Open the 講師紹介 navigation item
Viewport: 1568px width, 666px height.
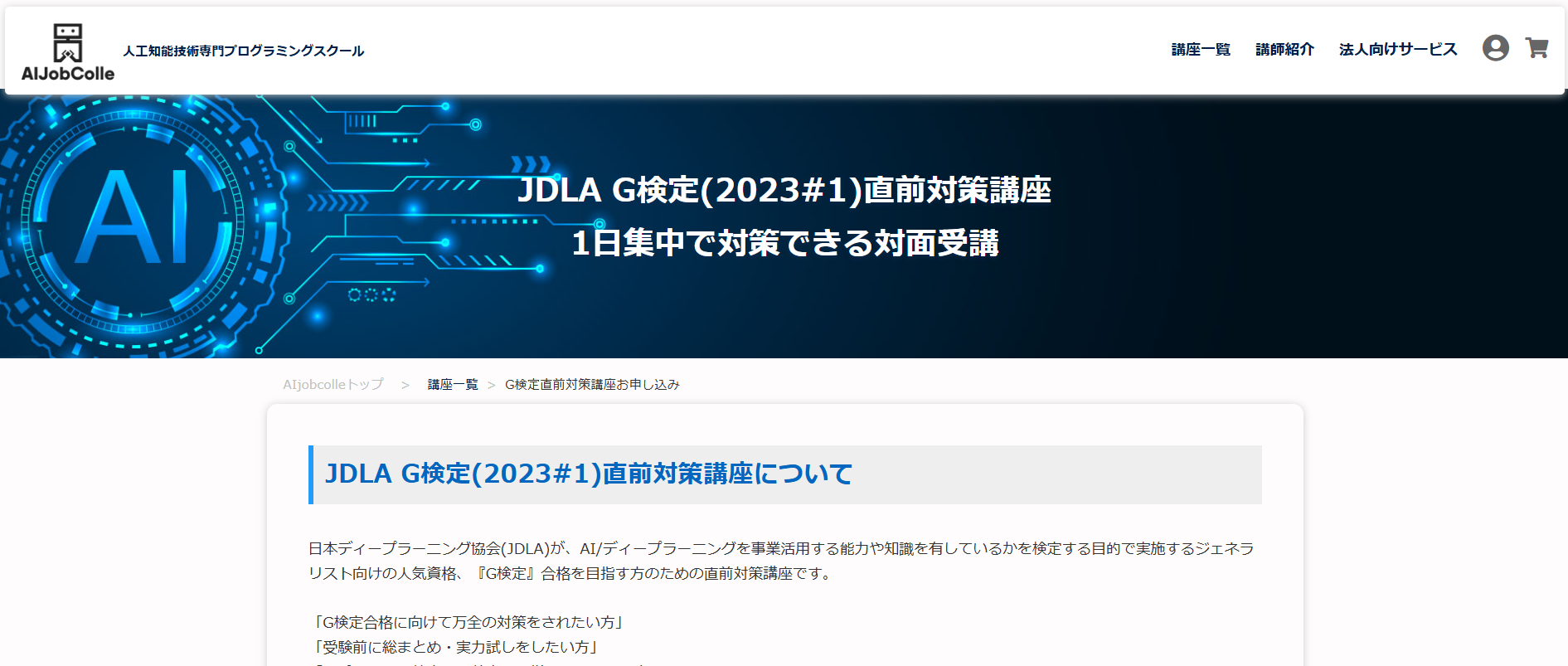[x=1284, y=50]
